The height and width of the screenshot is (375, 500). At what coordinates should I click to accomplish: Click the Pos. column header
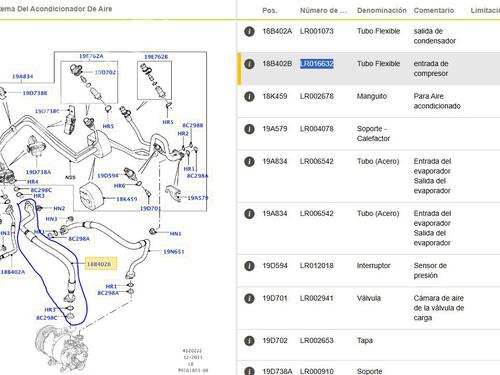pyautogui.click(x=270, y=10)
